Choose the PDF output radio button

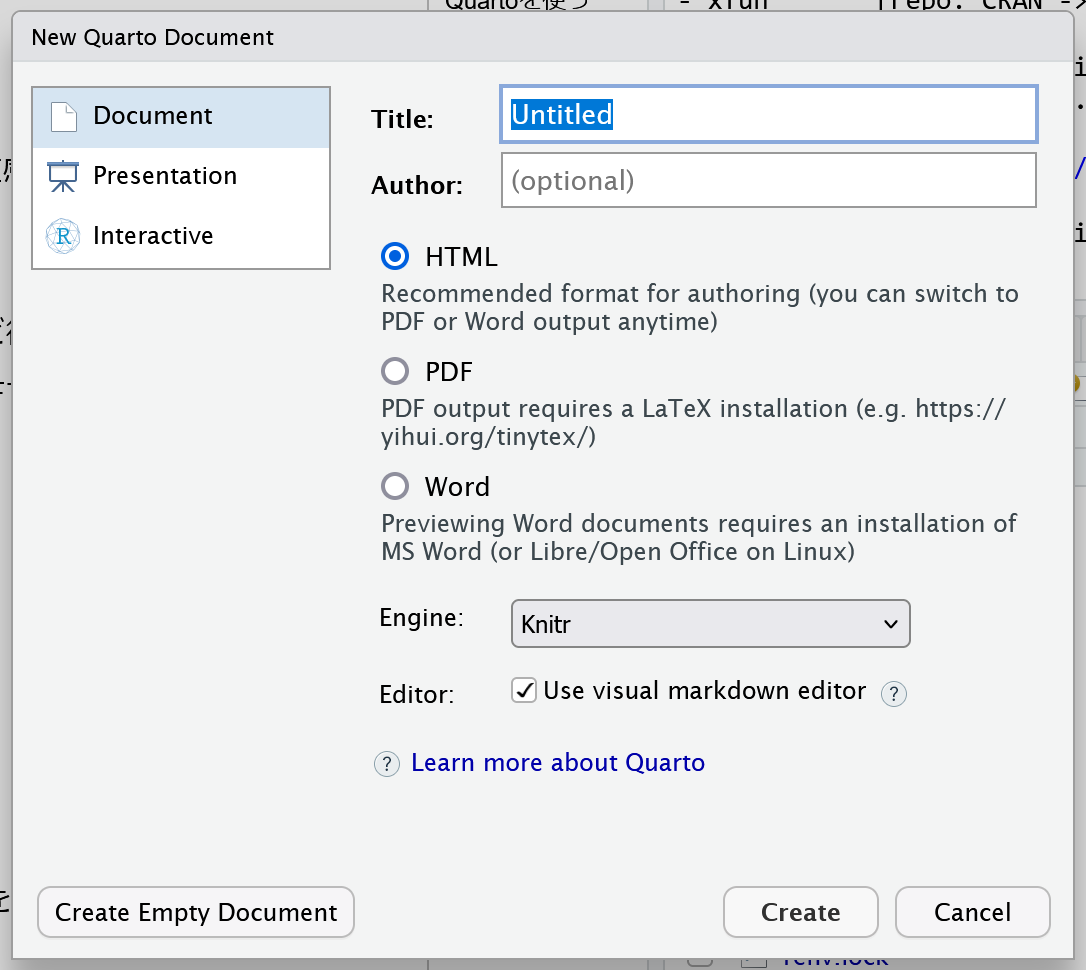pyautogui.click(x=395, y=371)
